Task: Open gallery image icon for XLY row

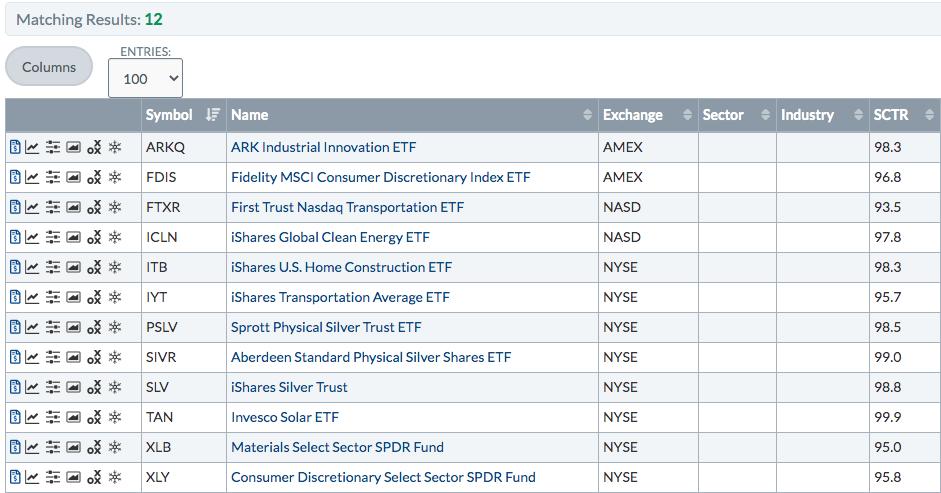Action: pos(73,477)
